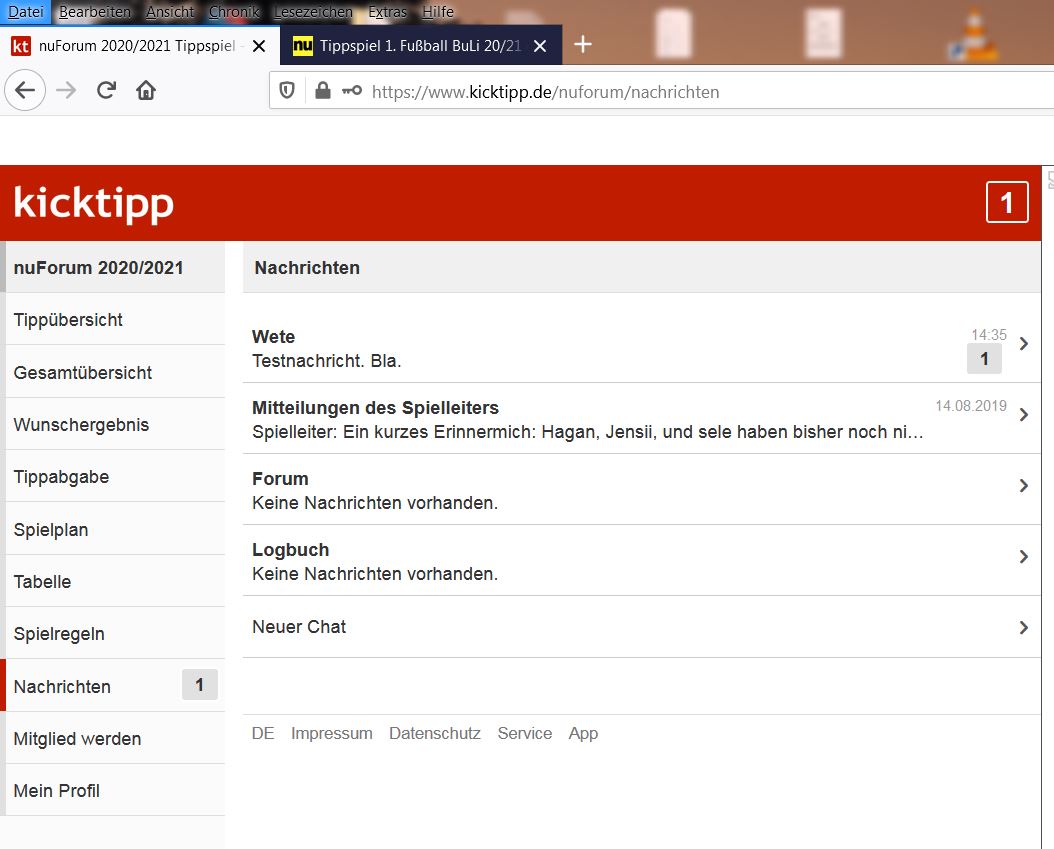This screenshot has width=1054, height=849.
Task: Open the tracking protection shield icon
Action: coord(288,91)
